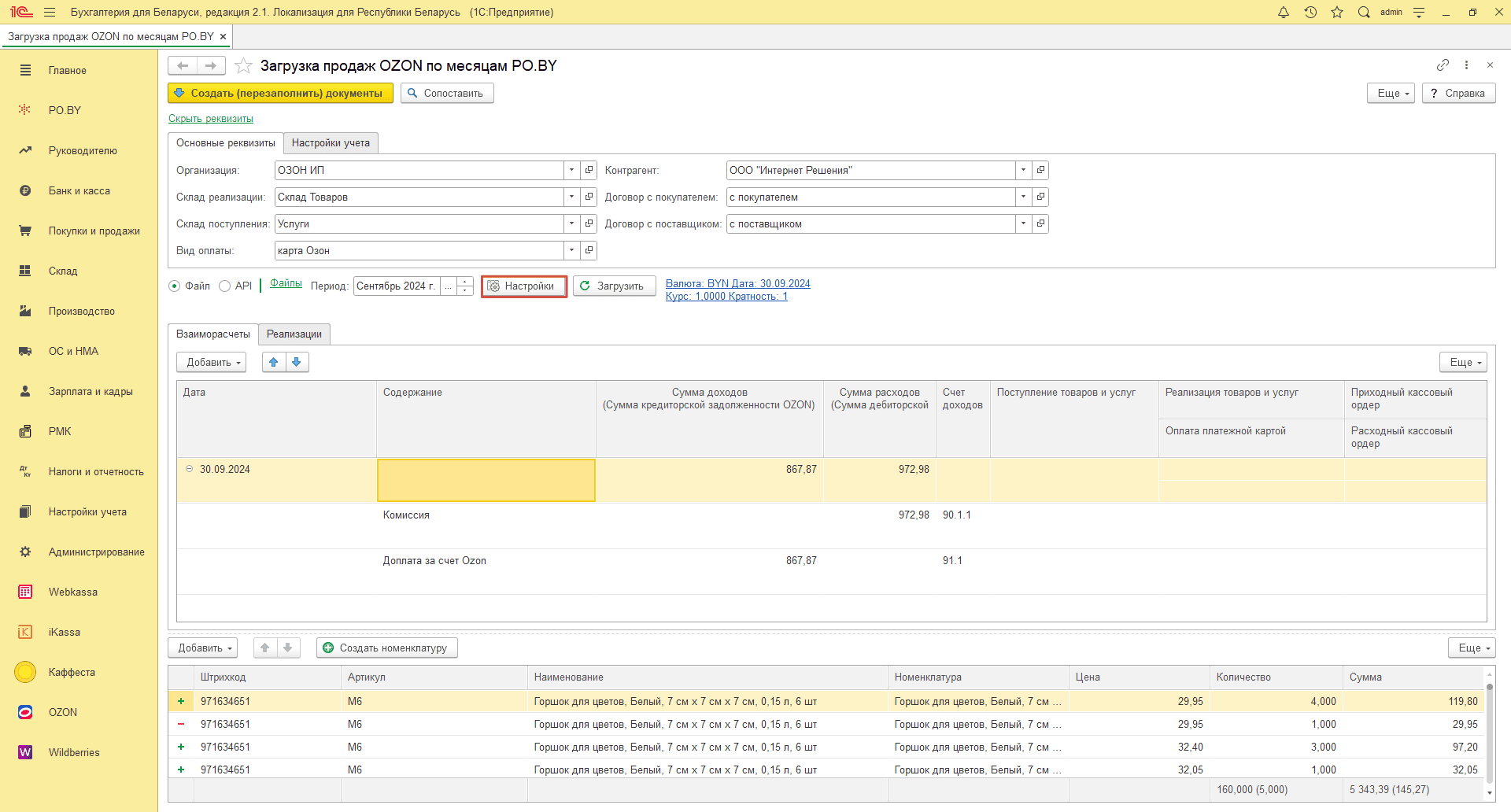Open the period selection ellipsis button
This screenshot has height=812, width=1511.
[x=449, y=286]
